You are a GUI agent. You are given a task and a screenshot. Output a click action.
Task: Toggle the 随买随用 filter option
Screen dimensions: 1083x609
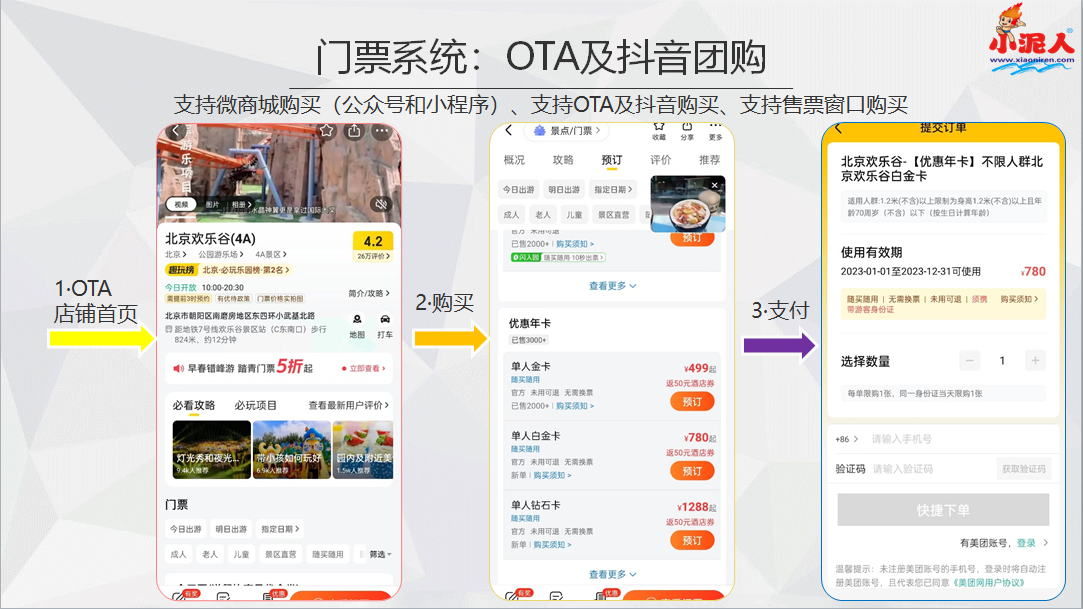coord(328,554)
